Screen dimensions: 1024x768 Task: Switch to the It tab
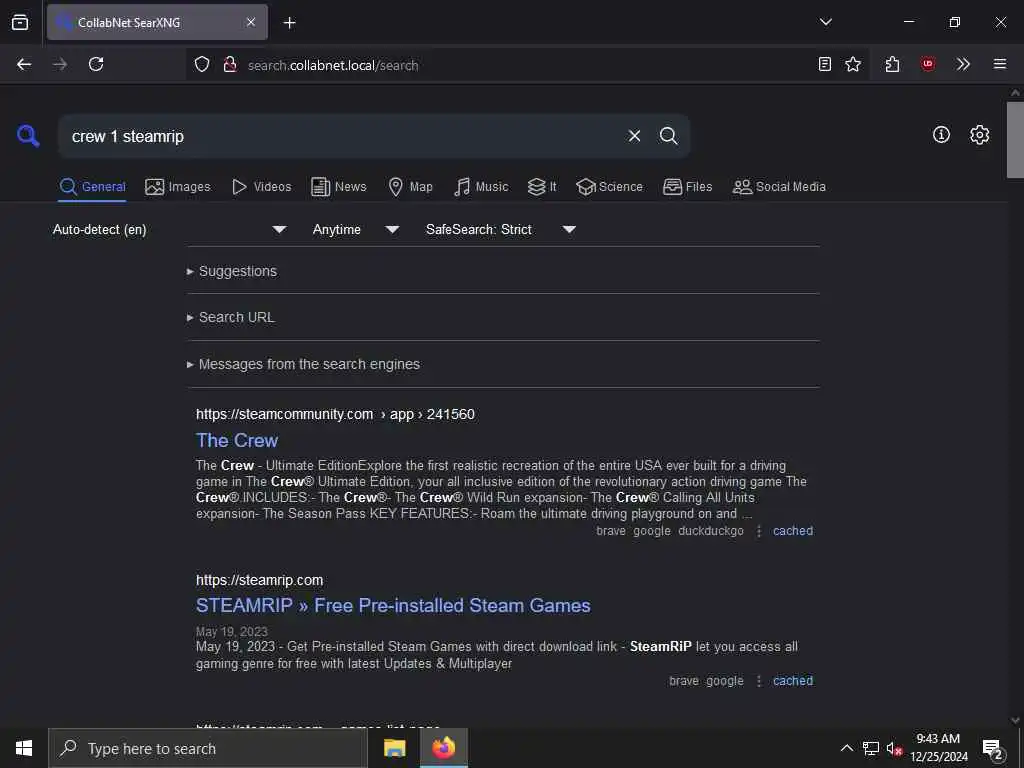(542, 187)
